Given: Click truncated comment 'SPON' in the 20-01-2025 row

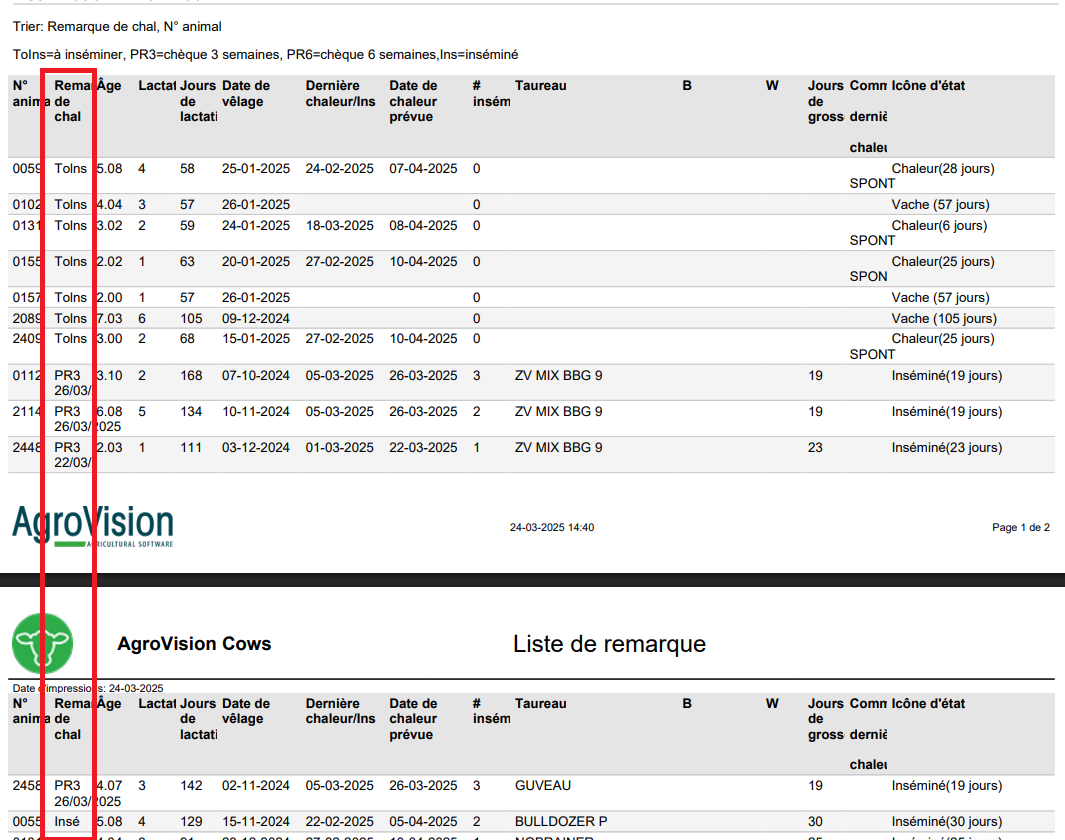Looking at the screenshot, I should tap(868, 276).
